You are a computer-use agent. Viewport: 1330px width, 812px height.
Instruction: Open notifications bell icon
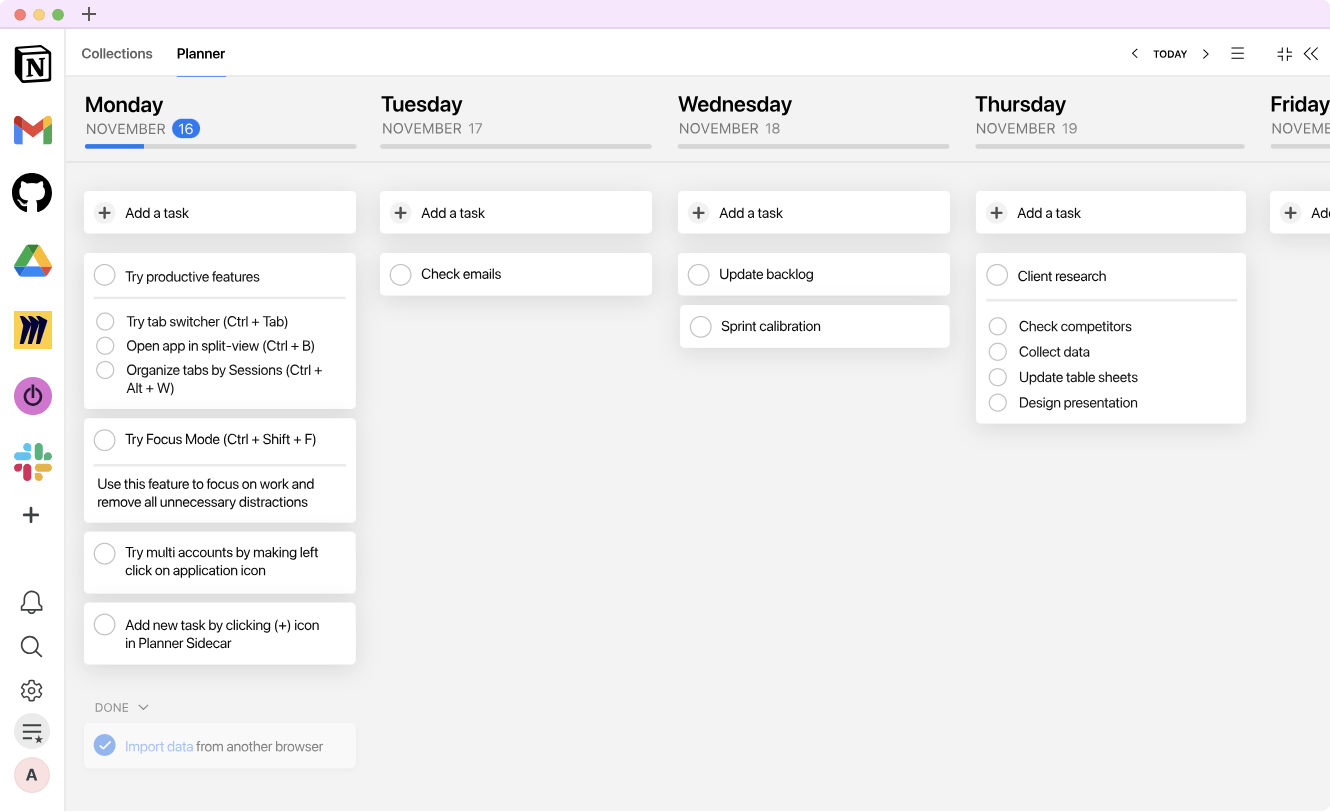(x=32, y=602)
